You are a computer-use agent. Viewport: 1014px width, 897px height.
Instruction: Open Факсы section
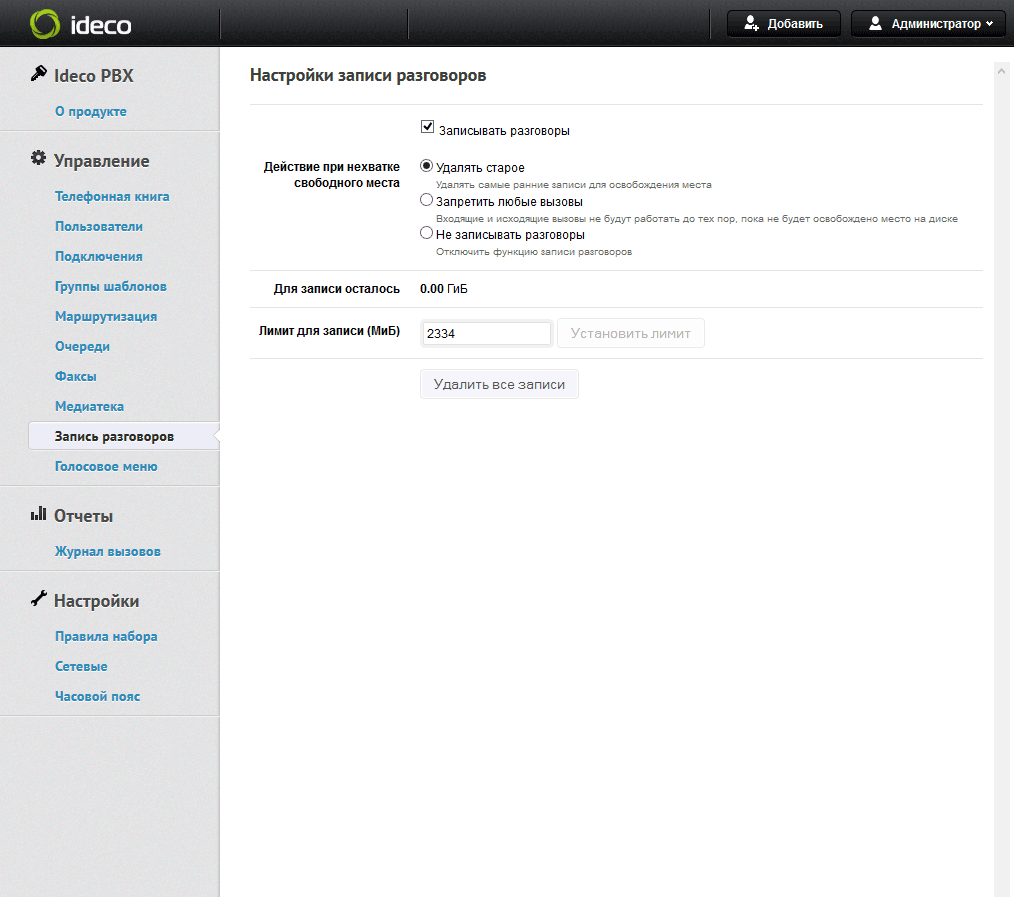tap(76, 376)
